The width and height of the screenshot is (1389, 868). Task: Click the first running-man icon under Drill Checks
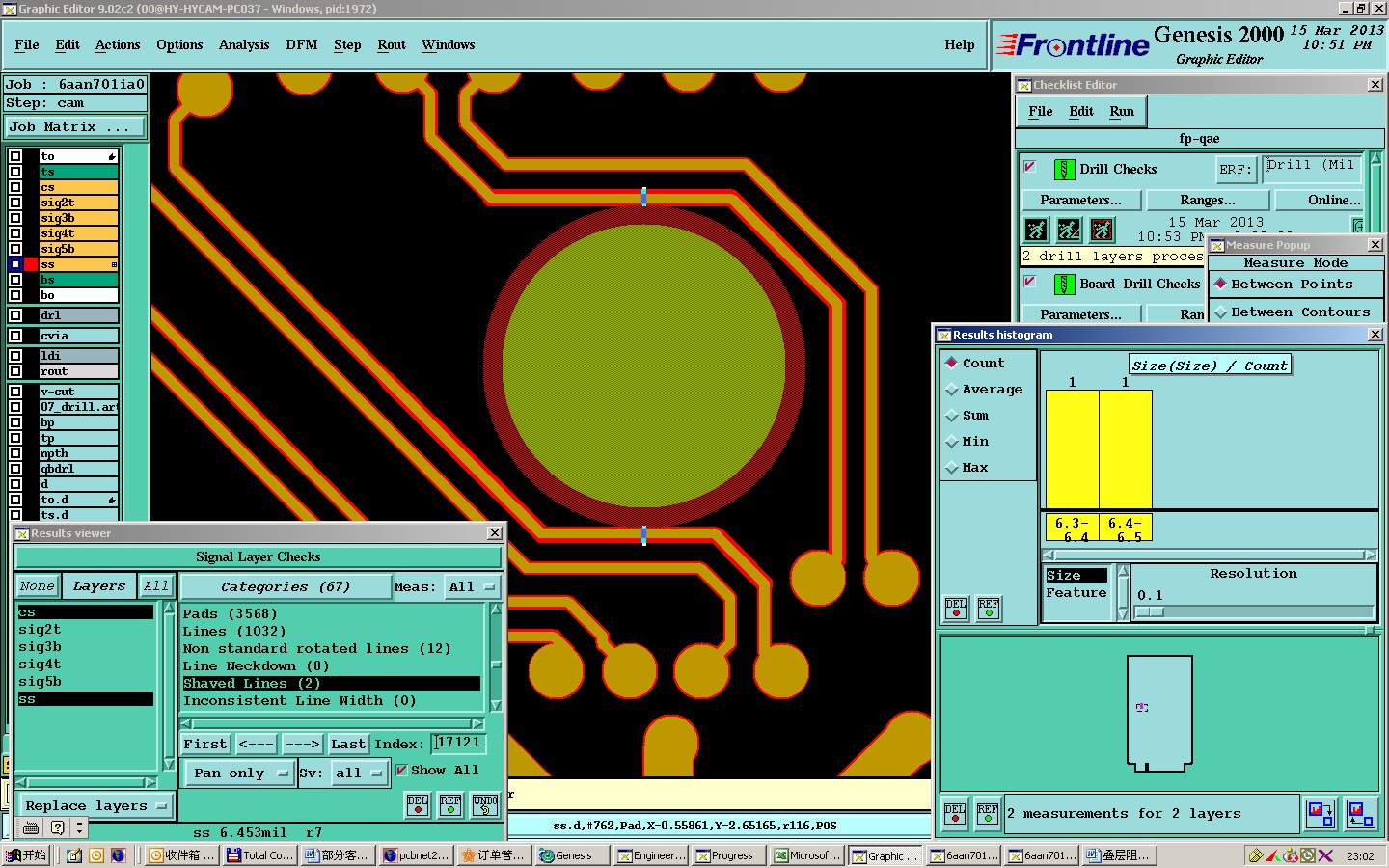tap(1036, 230)
